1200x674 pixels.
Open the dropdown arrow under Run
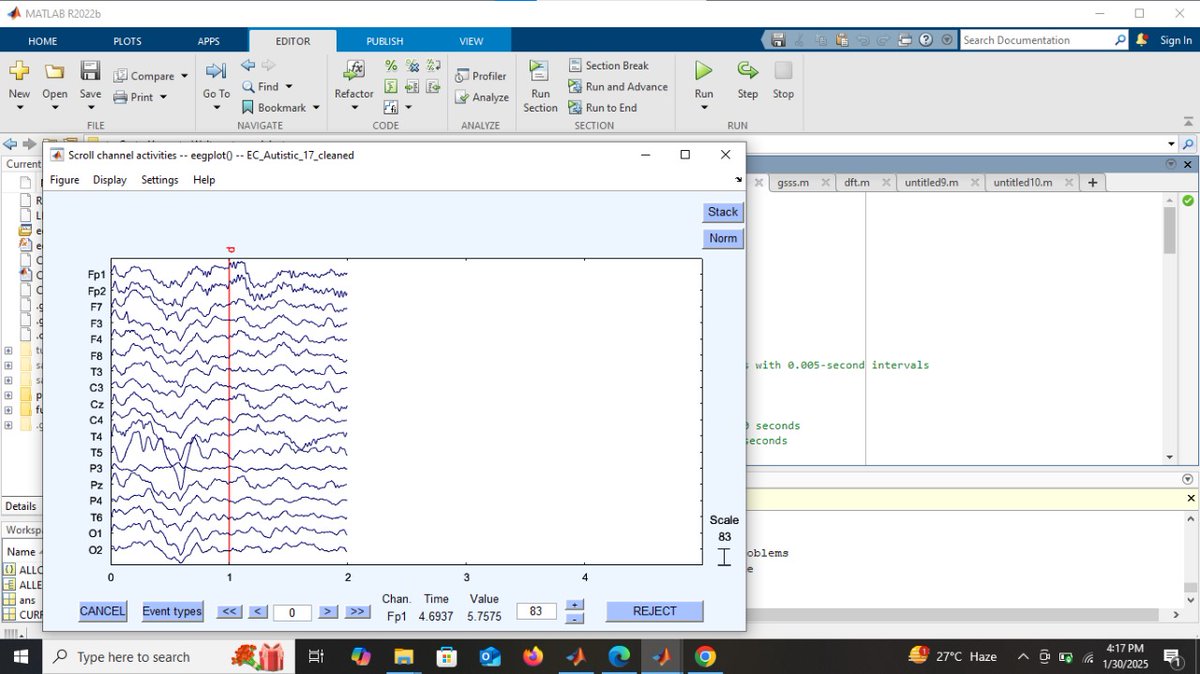tap(704, 108)
